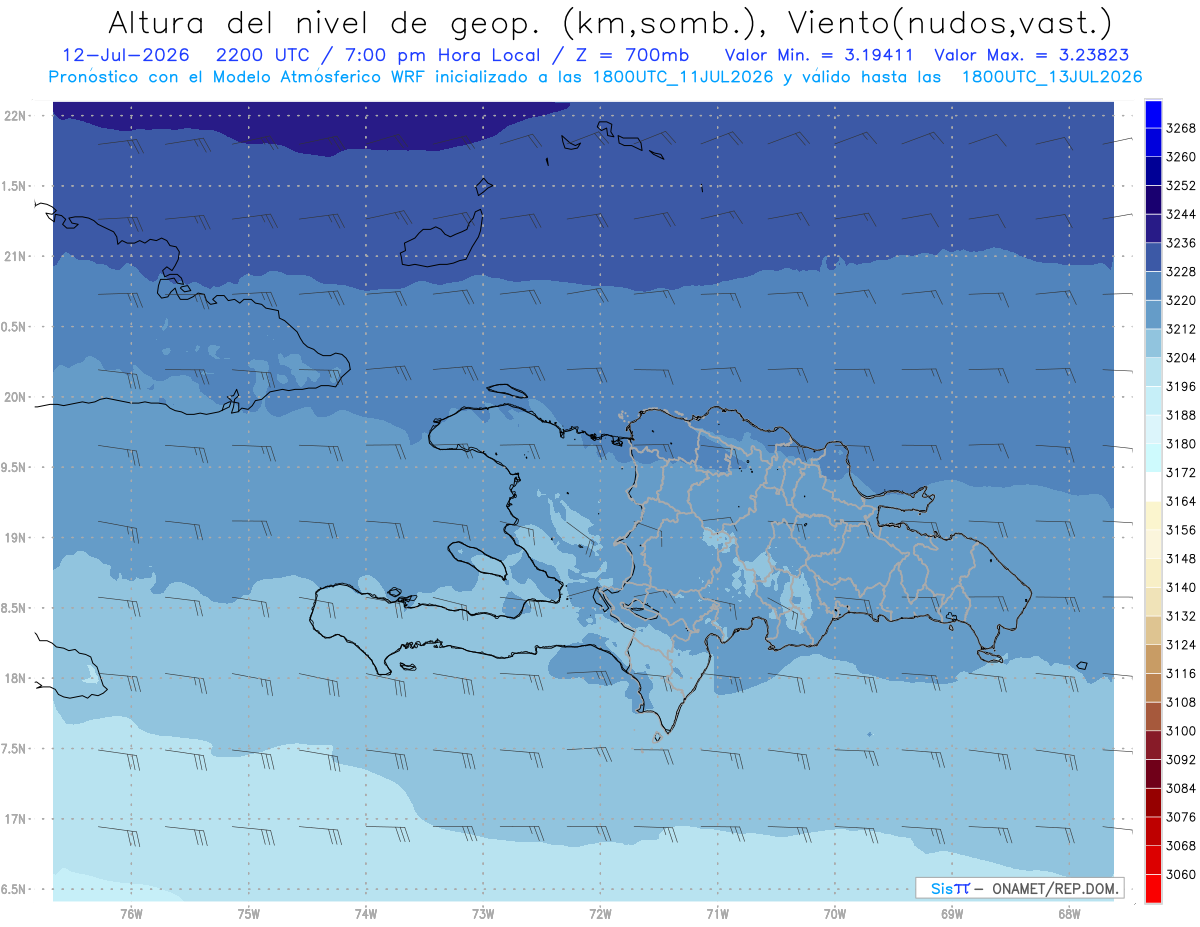The image size is (1200, 927).
Task: Click the '69W' longitude axis label
Action: 952,912
